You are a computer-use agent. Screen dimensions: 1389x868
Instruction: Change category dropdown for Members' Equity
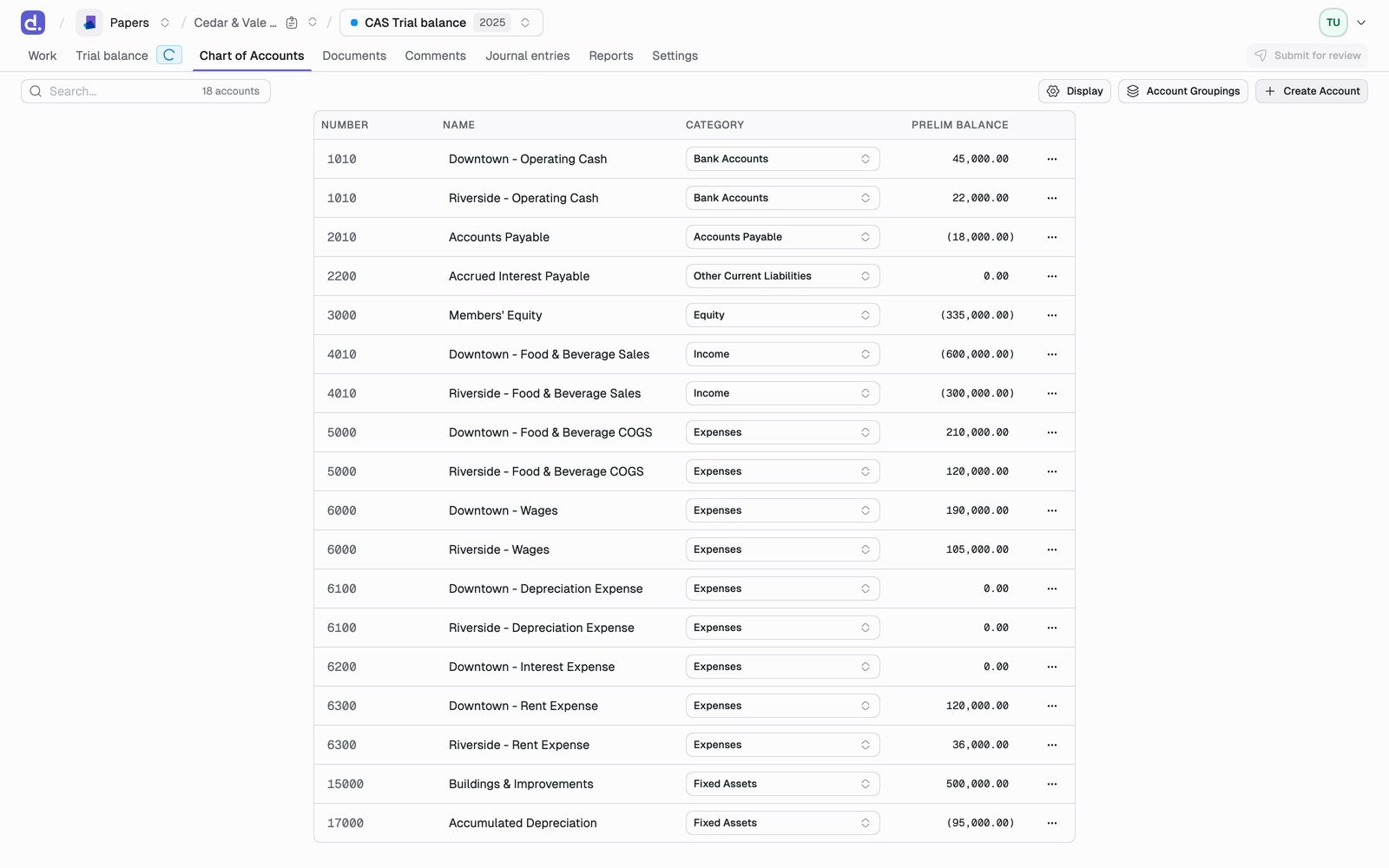(782, 315)
